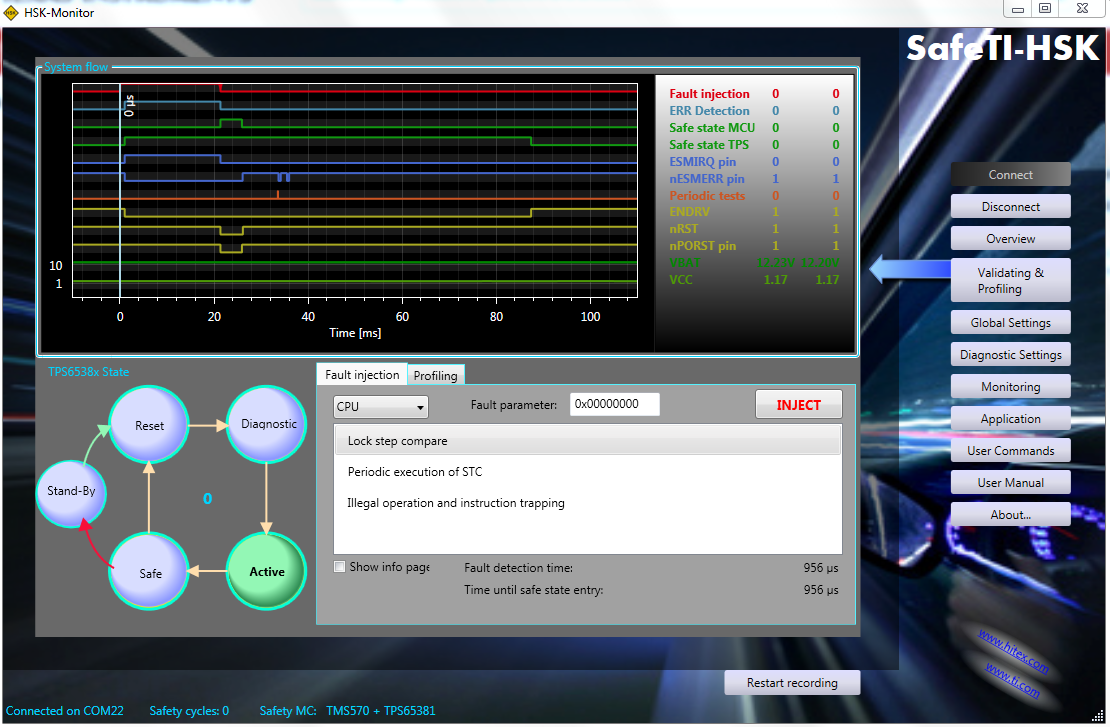Click the Safe state node
The image size is (1110, 727).
coord(149,573)
